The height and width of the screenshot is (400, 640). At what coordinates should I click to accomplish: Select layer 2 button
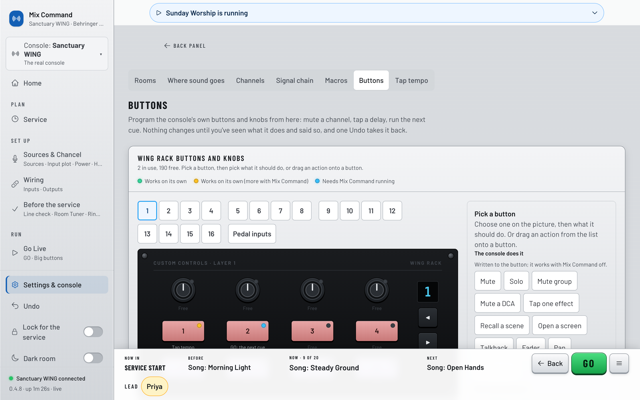coord(169,211)
